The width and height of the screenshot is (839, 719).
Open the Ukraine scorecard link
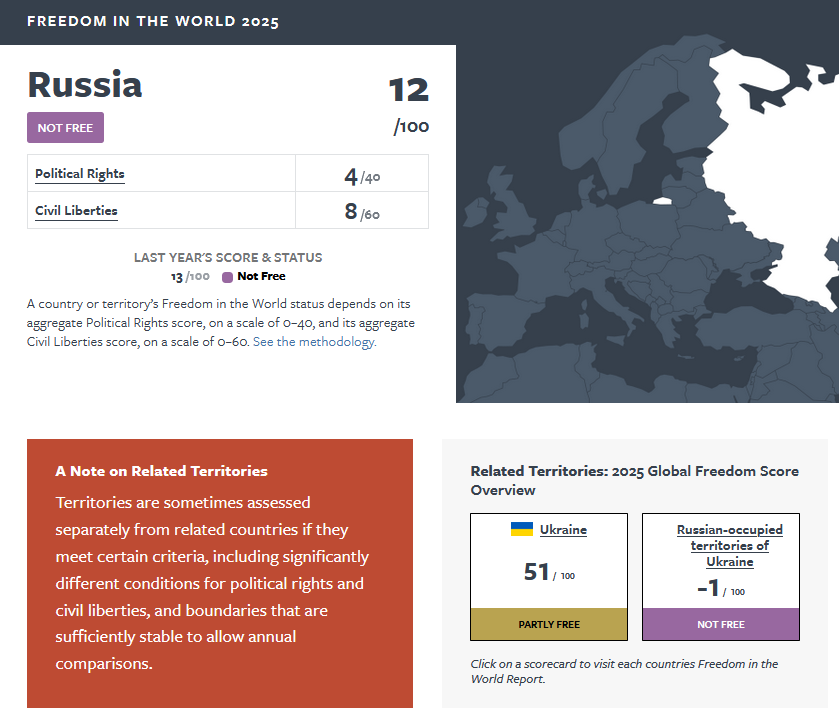(x=563, y=530)
